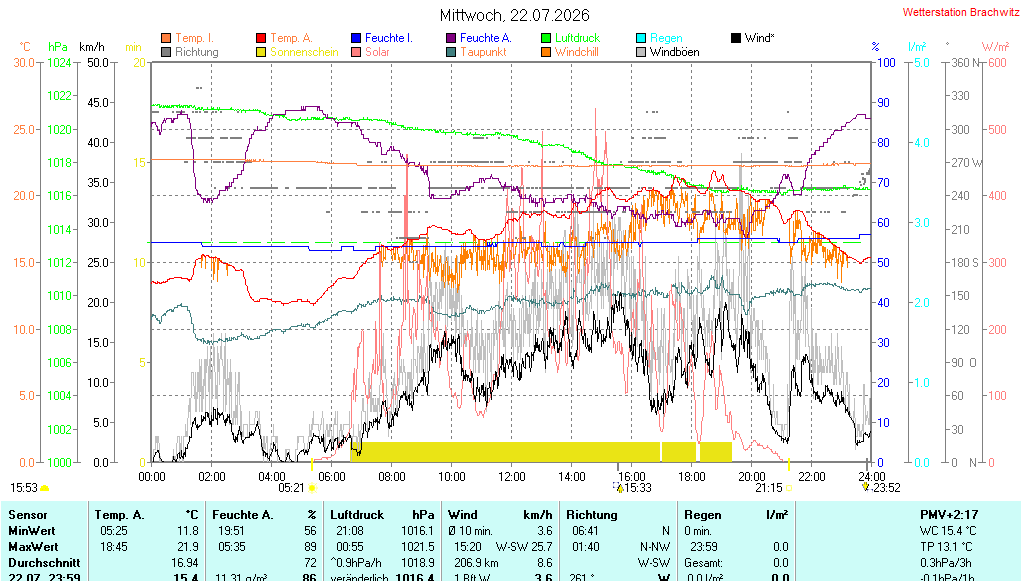The height and width of the screenshot is (581, 1021).
Task: Click the red Temp. A. legend swatch
Action: click(261, 38)
